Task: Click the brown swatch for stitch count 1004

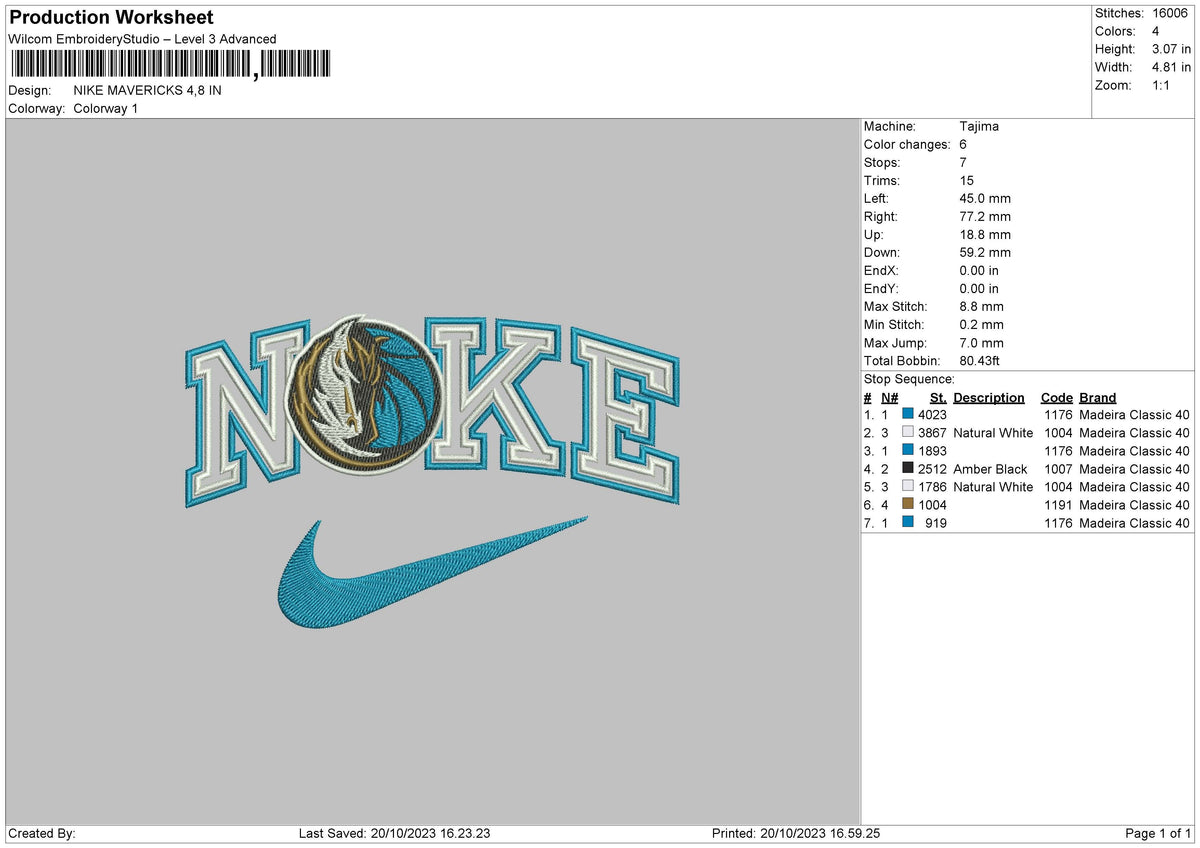Action: point(908,504)
